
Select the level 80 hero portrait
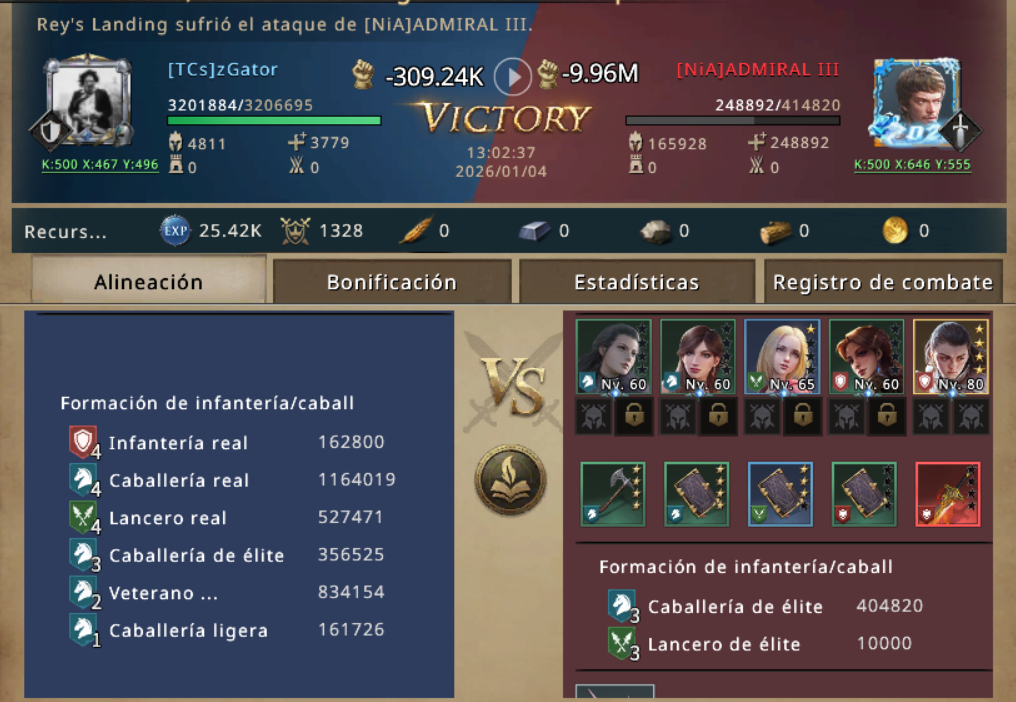tap(951, 357)
